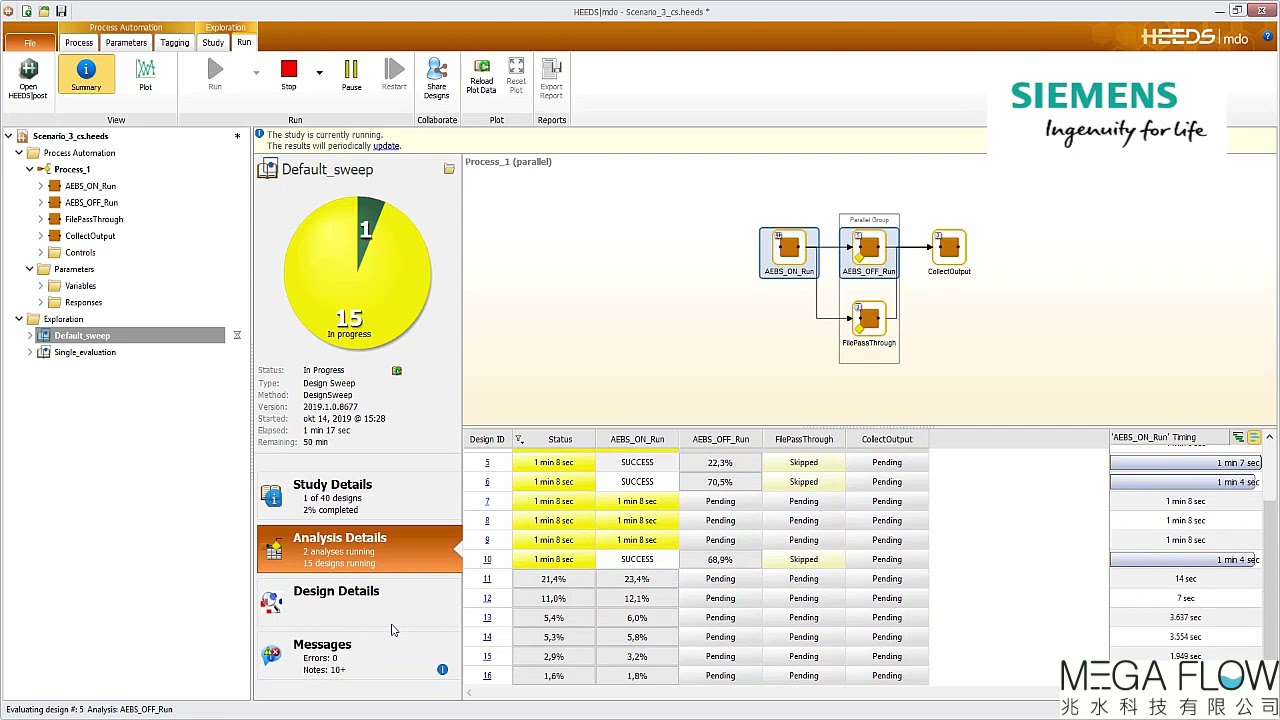
Task: Open design 5 link
Action: tap(487, 463)
